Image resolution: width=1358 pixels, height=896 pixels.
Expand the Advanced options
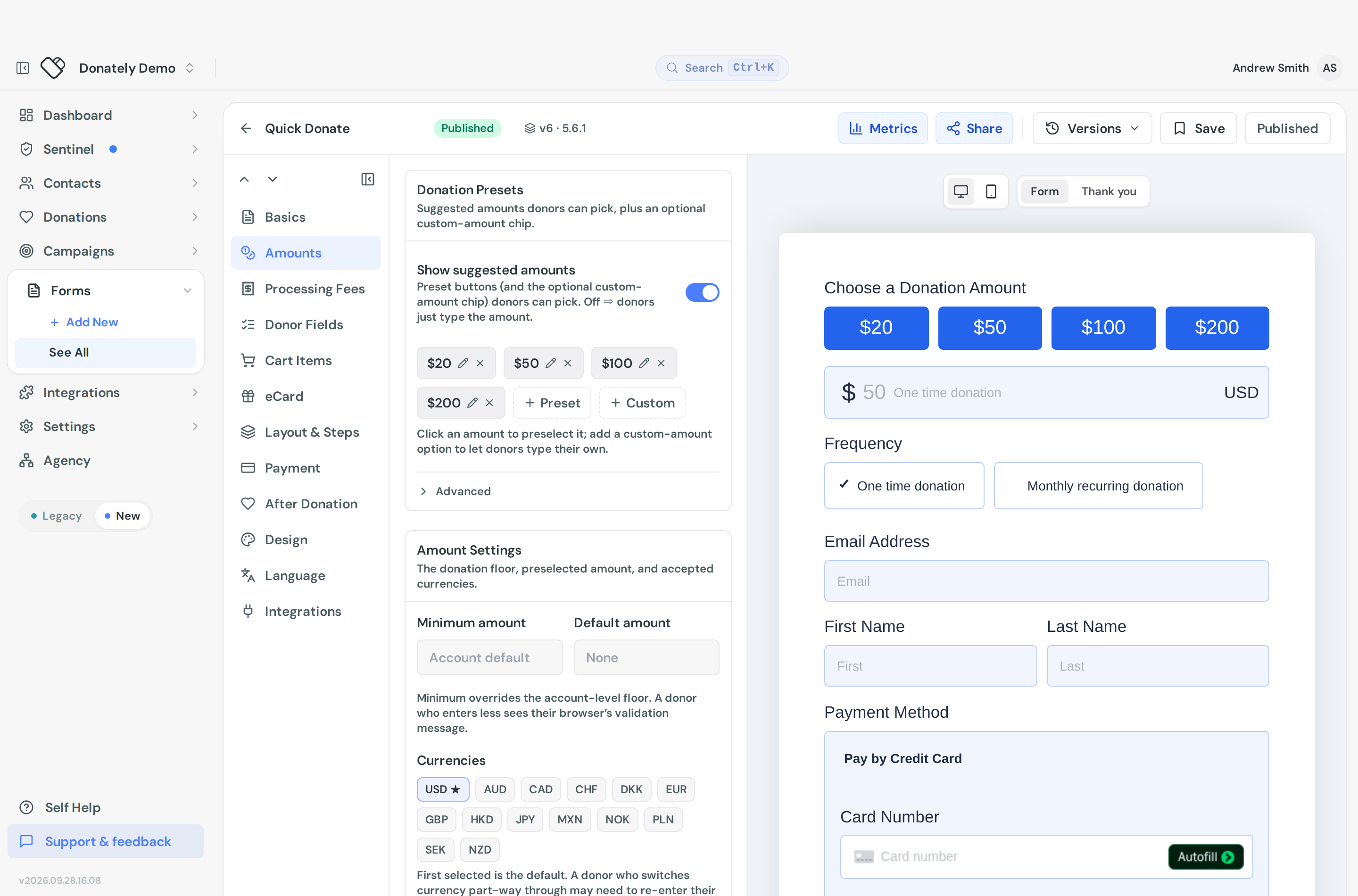(455, 491)
